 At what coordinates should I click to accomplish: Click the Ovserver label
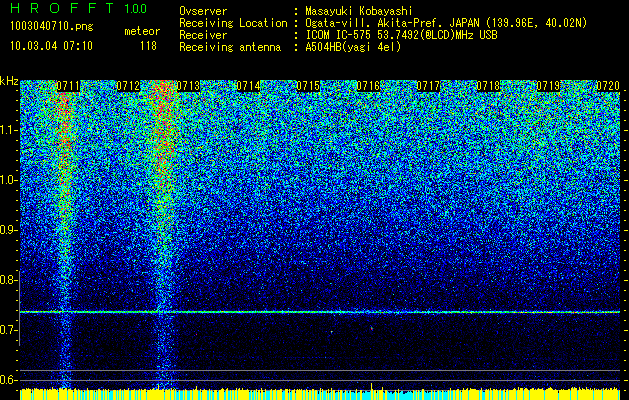[203, 11]
